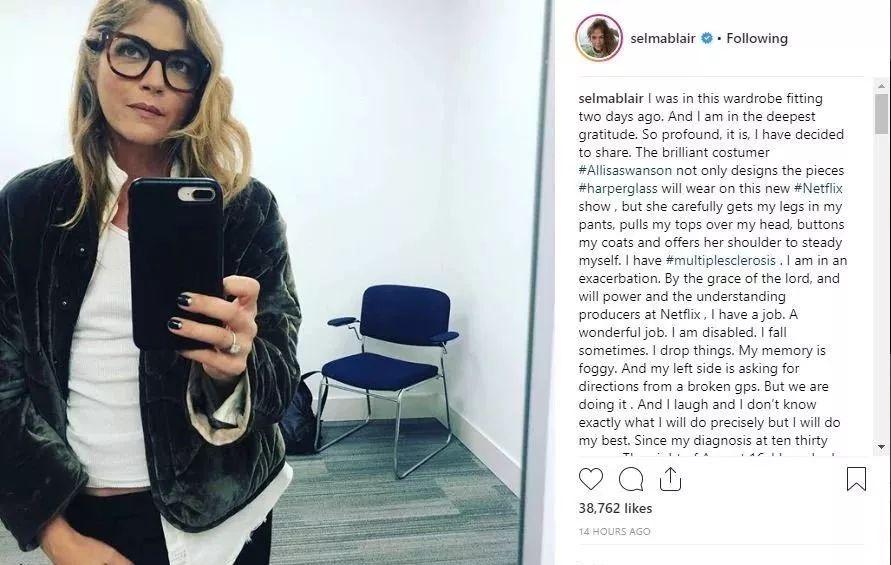891x565 pixels.
Task: Open selmablair username in header
Action: pyautogui.click(x=663, y=38)
